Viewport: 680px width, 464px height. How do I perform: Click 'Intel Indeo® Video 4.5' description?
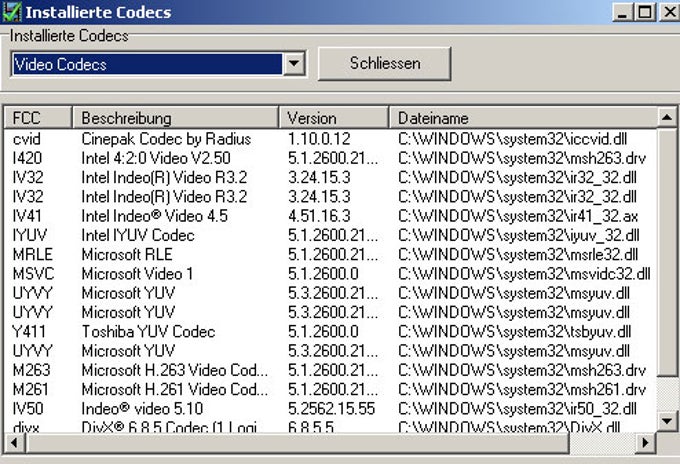(x=154, y=216)
